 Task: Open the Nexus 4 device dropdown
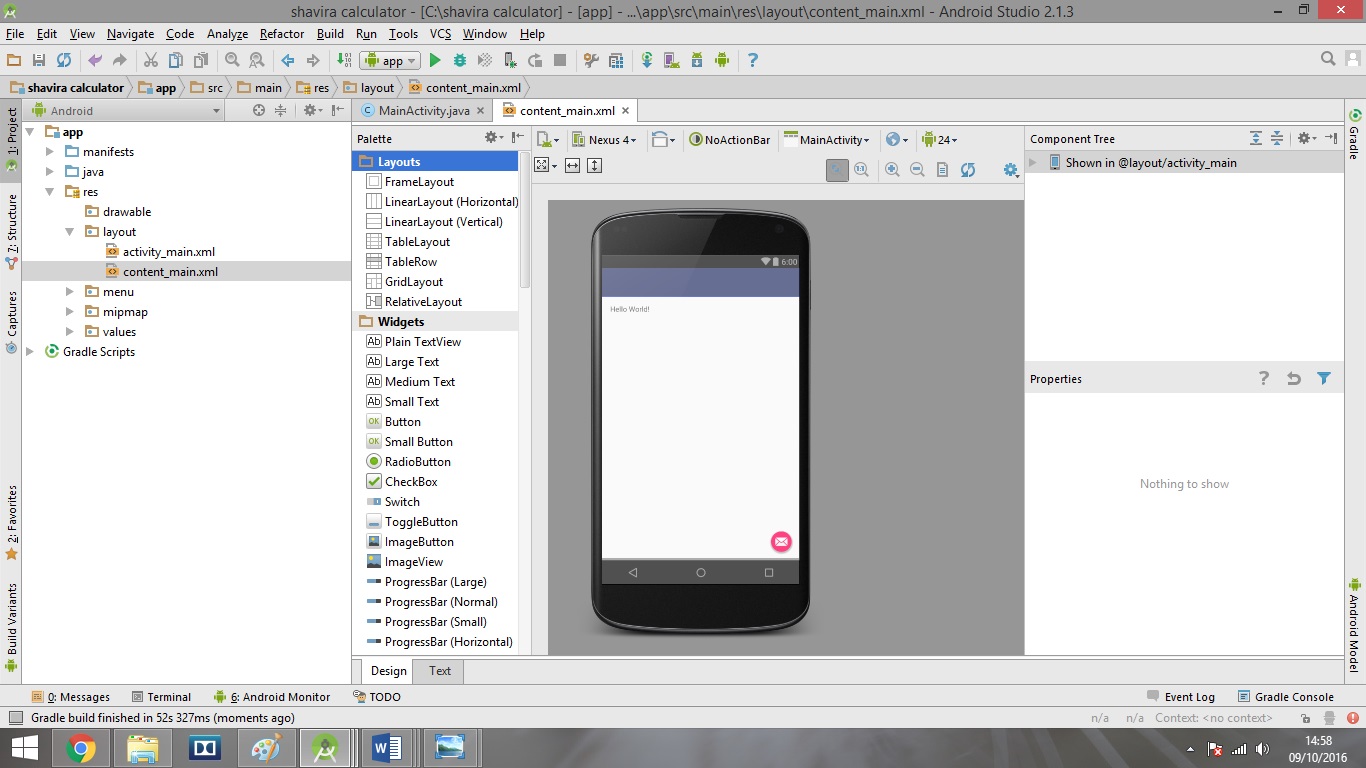(607, 140)
